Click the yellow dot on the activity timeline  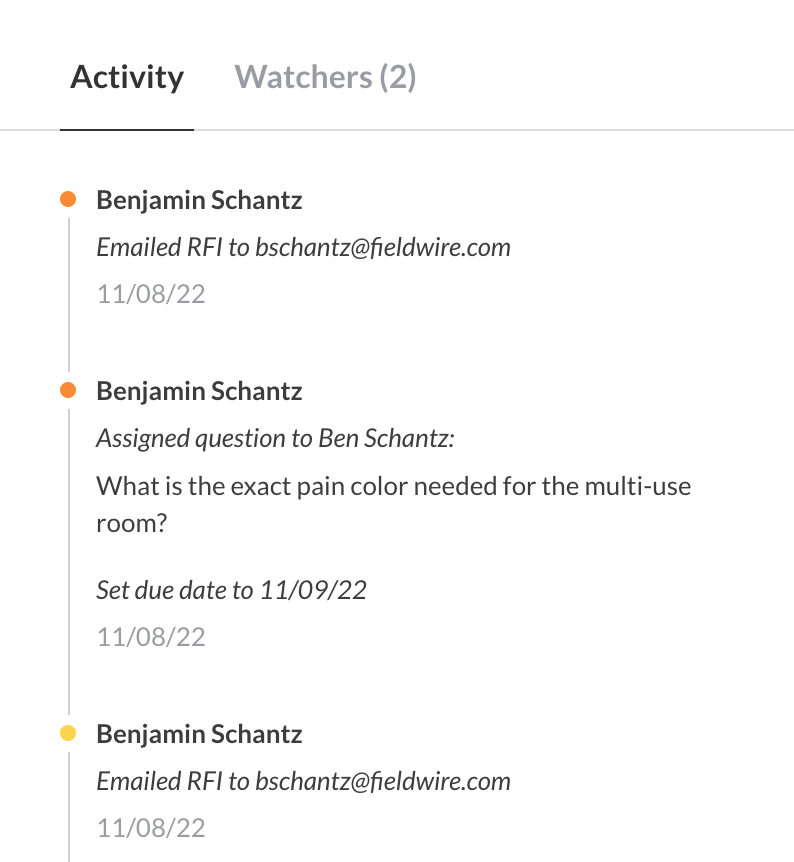pos(68,734)
